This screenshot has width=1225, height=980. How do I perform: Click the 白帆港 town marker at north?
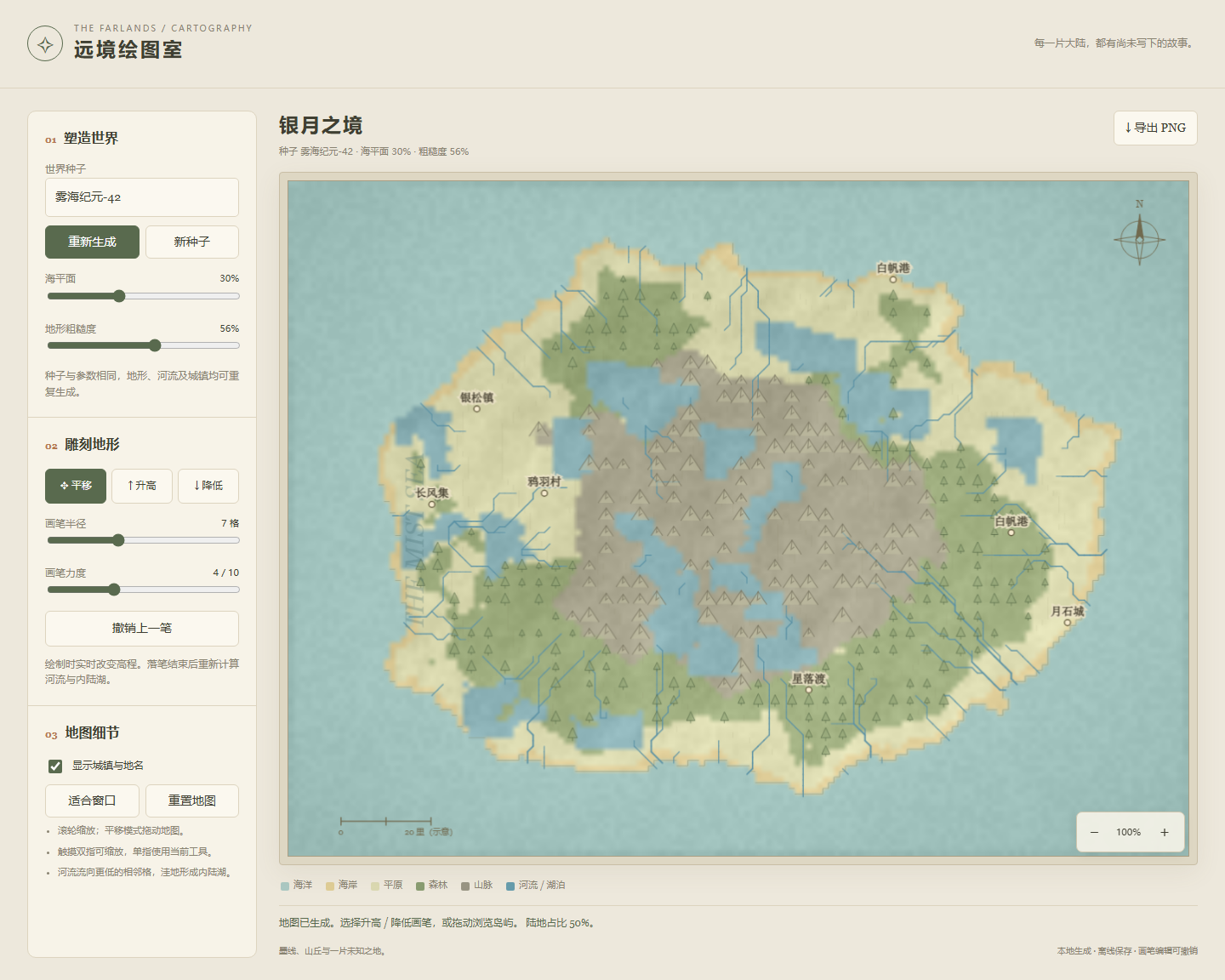tap(892, 279)
